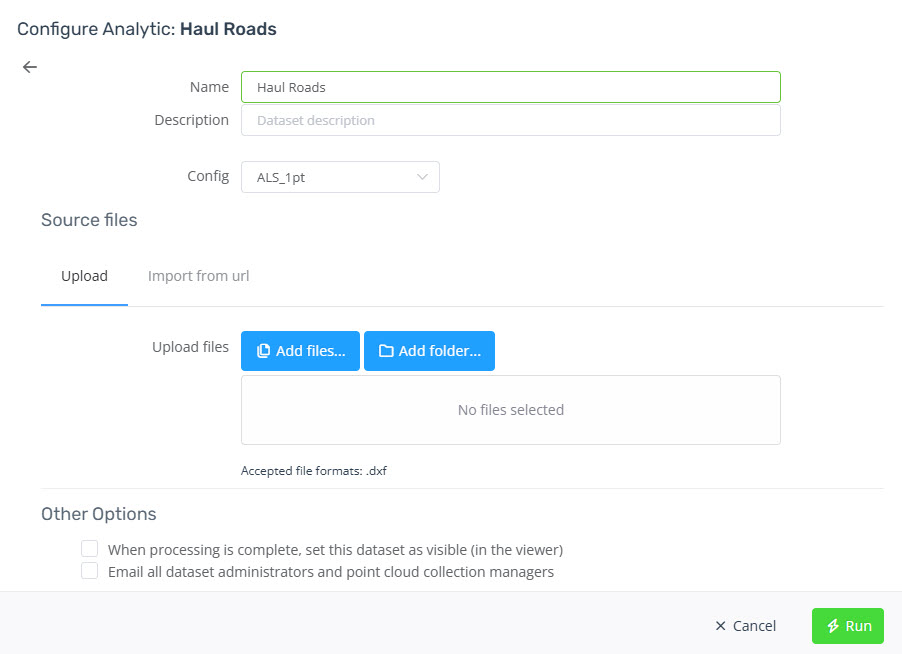Expand the Config dropdown chevron
This screenshot has height=654, width=902.
point(421,176)
